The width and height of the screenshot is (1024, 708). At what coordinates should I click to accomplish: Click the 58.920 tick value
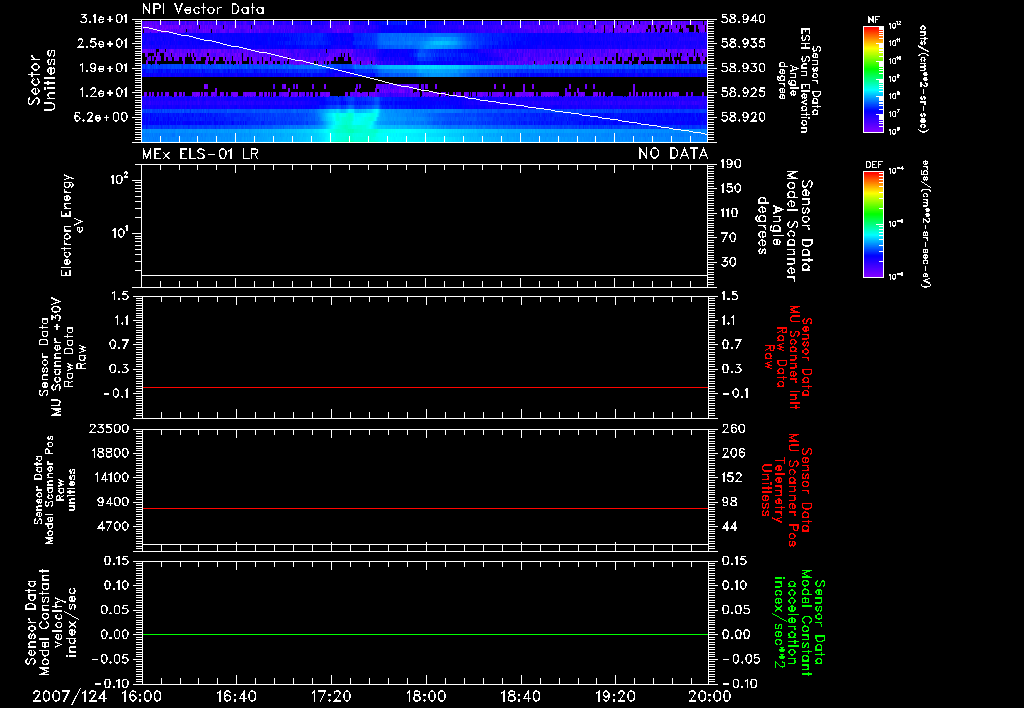point(743,118)
